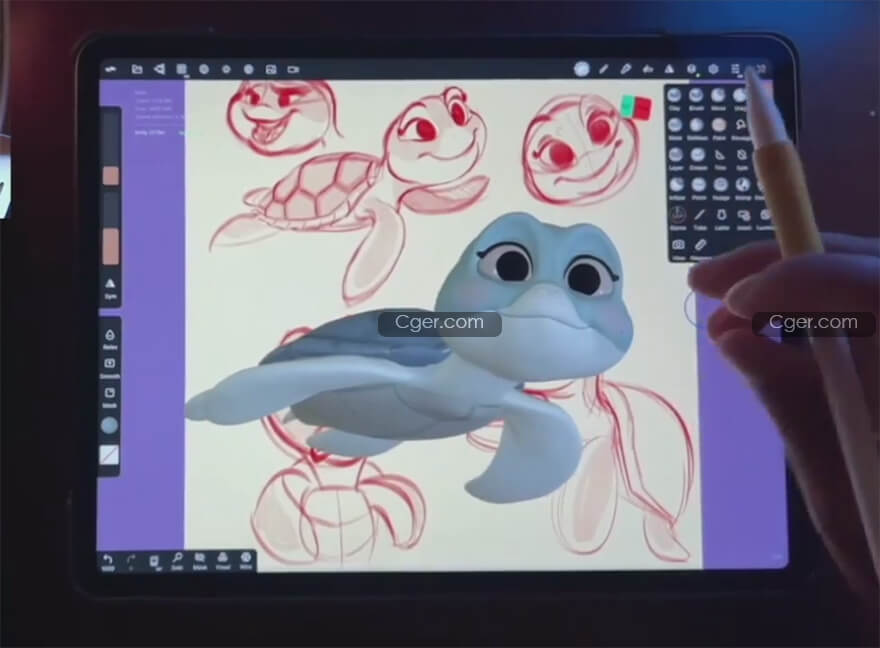Toggle the Smooth shortcut in left sidebar

pos(110,367)
